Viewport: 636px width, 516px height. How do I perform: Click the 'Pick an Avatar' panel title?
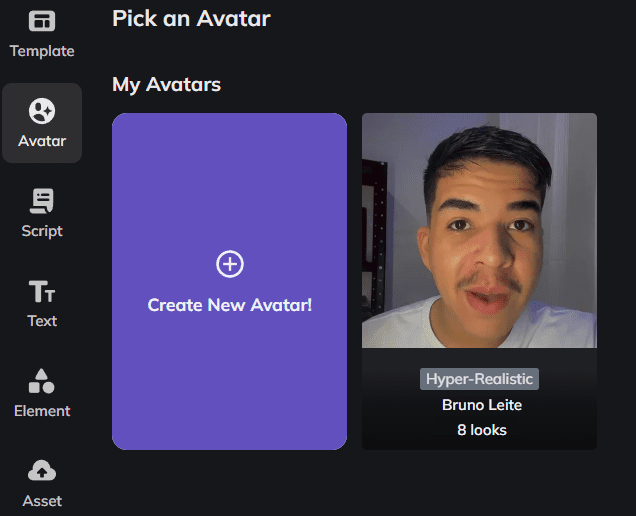(191, 18)
